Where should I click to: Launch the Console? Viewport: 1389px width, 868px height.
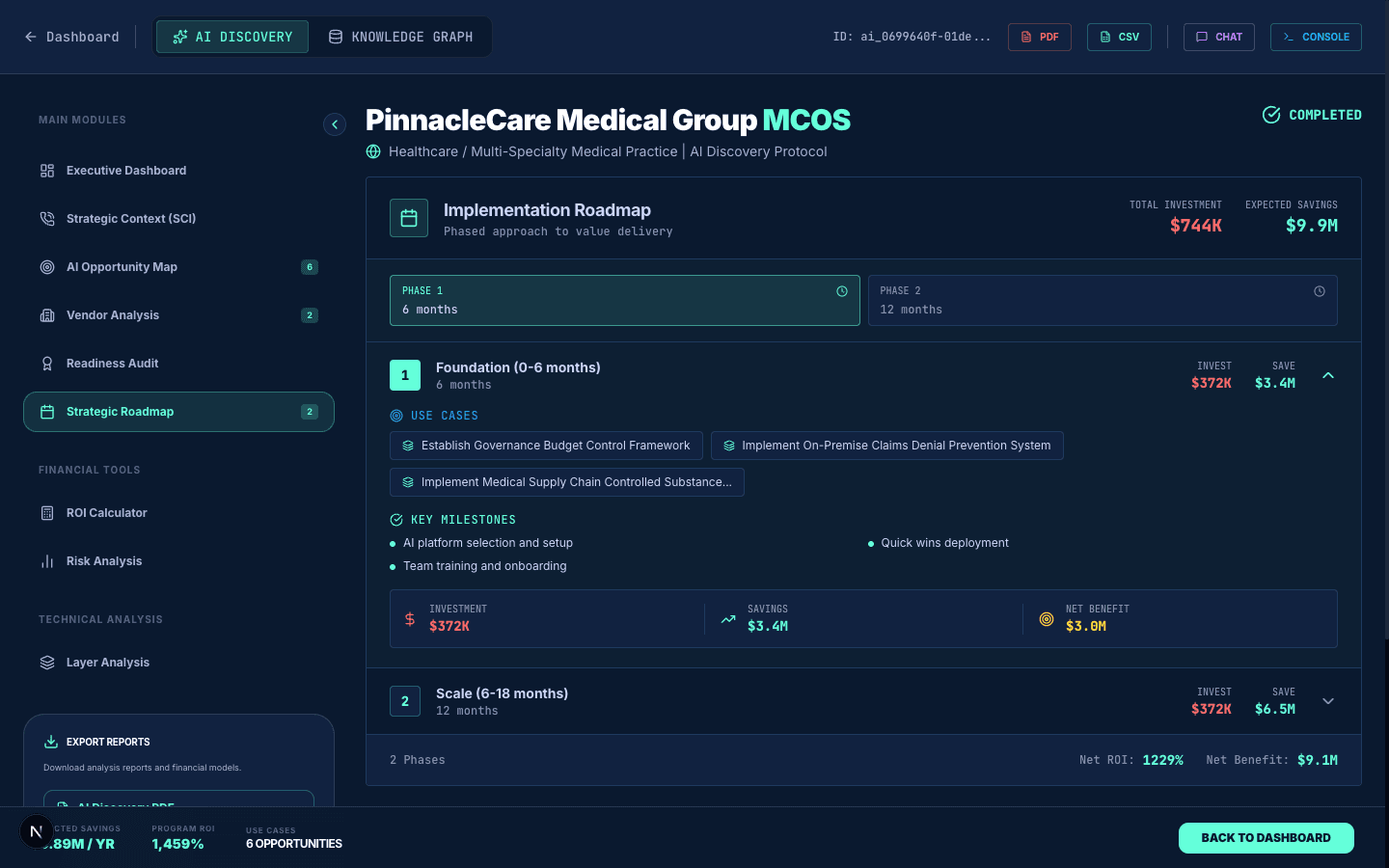(x=1316, y=37)
